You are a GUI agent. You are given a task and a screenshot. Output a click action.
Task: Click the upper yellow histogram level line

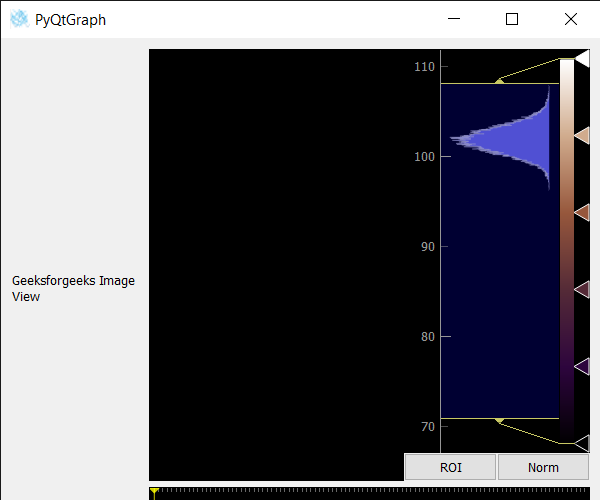[x=499, y=83]
